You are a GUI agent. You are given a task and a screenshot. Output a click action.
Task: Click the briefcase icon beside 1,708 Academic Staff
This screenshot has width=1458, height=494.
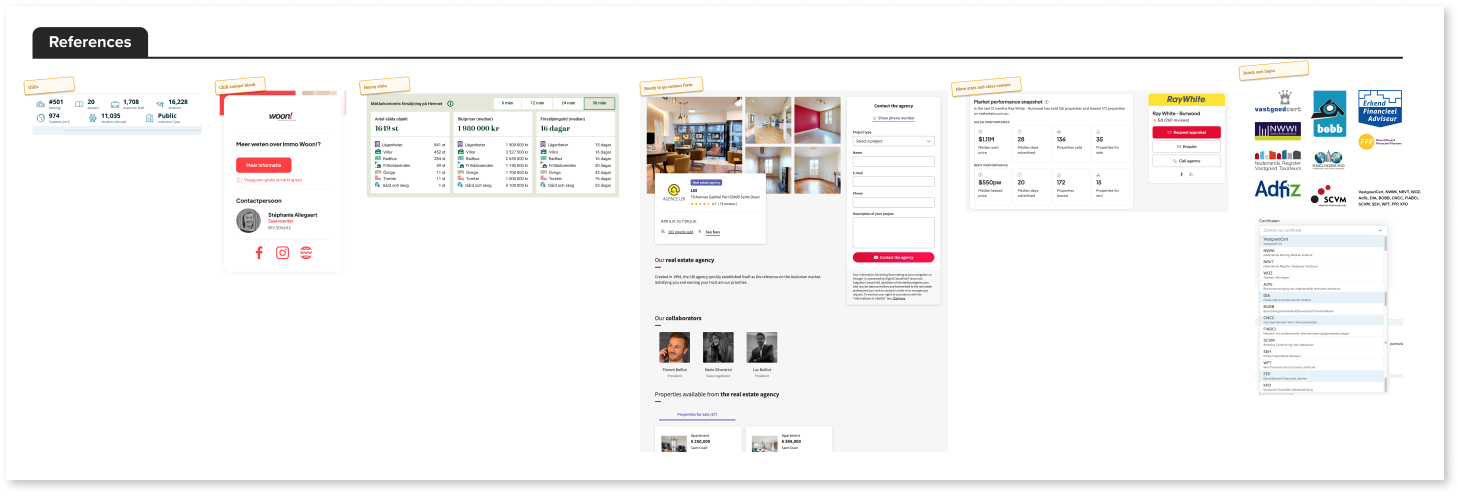(x=115, y=103)
